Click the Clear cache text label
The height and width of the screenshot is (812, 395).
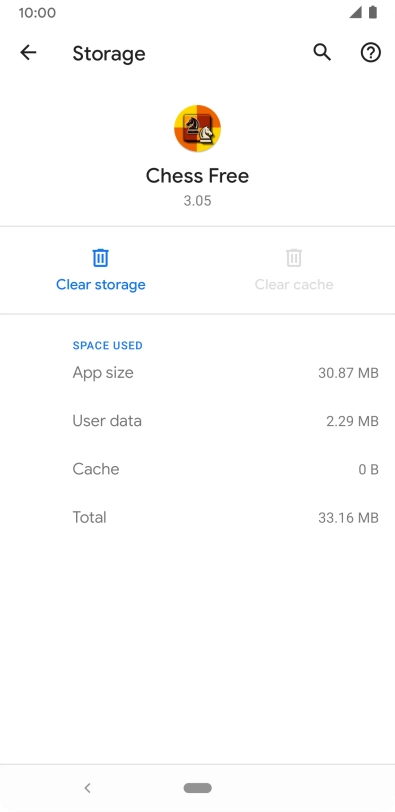(294, 284)
